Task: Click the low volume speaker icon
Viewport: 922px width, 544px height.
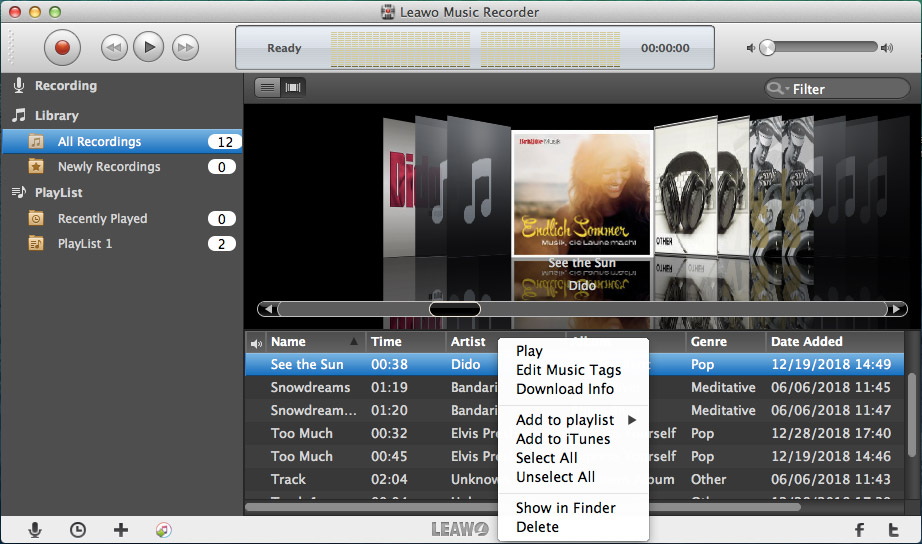Action: pyautogui.click(x=750, y=48)
